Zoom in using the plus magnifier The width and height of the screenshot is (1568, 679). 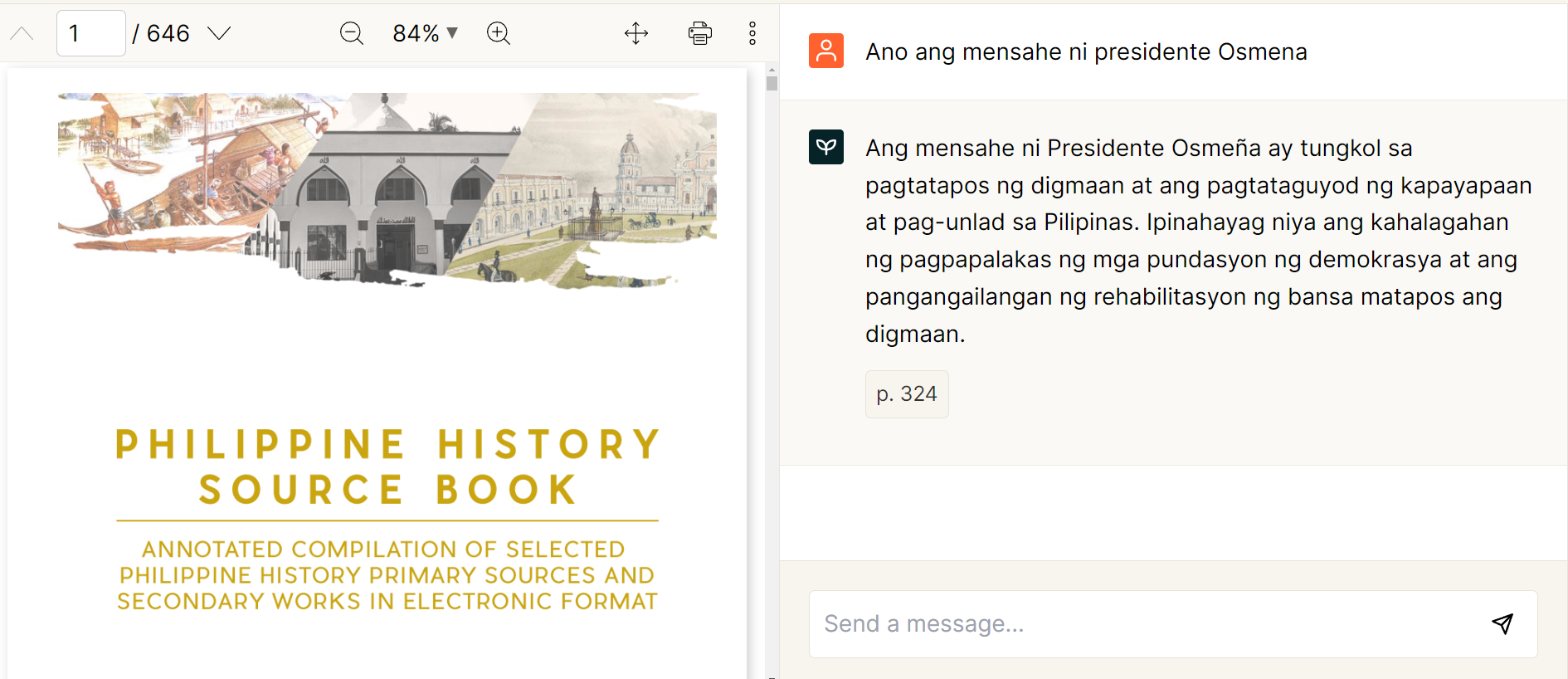499,33
